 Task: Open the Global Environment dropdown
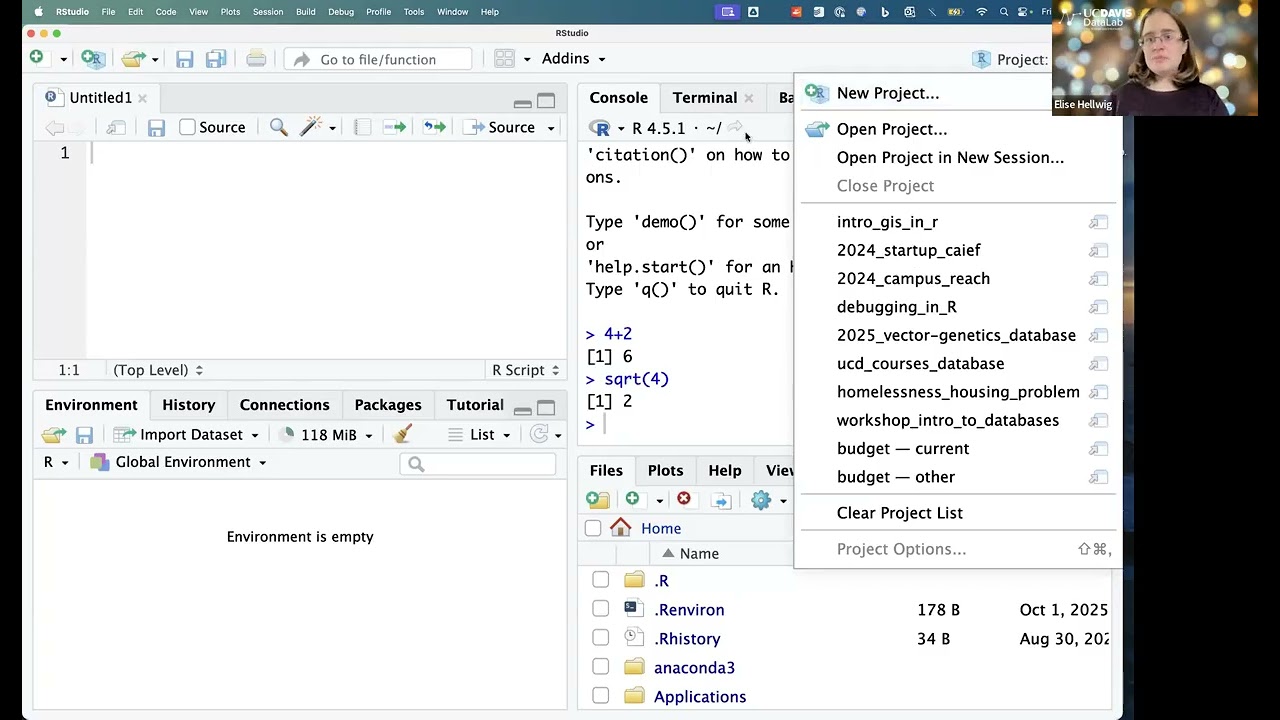click(178, 462)
